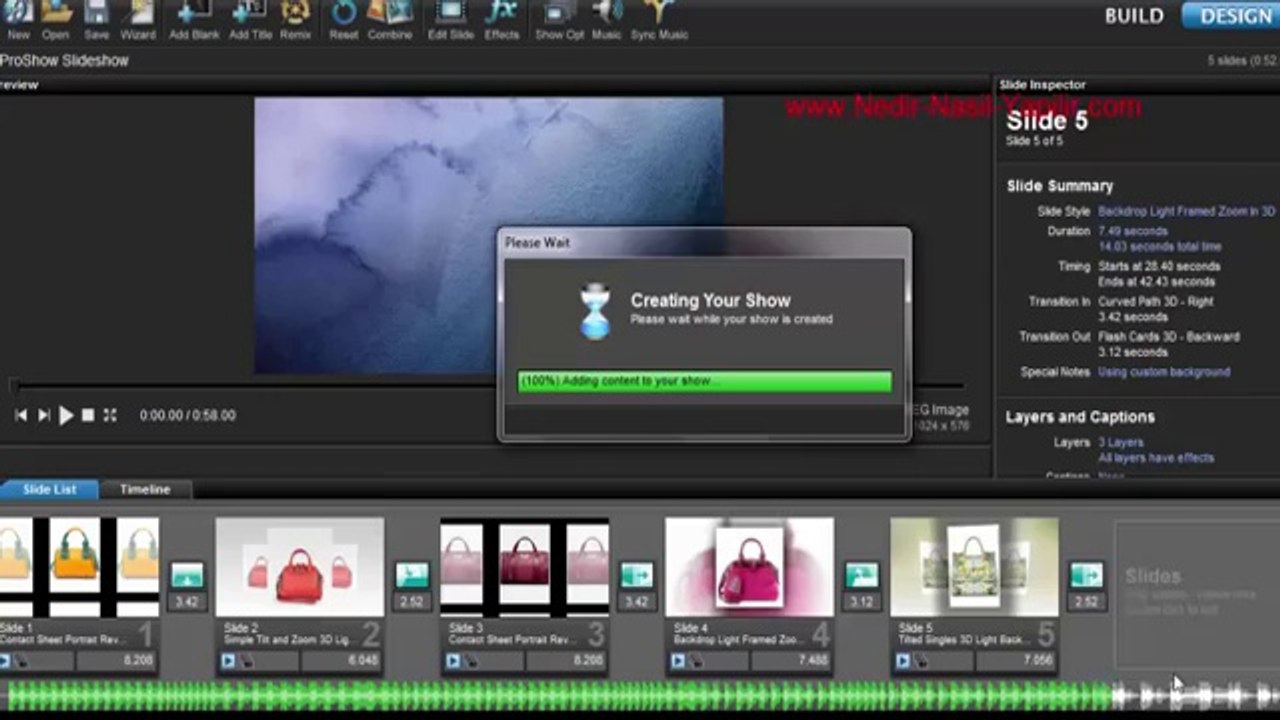Click transition time 2.52 after Slide 2
Image resolution: width=1280 pixels, height=720 pixels.
coord(412,602)
